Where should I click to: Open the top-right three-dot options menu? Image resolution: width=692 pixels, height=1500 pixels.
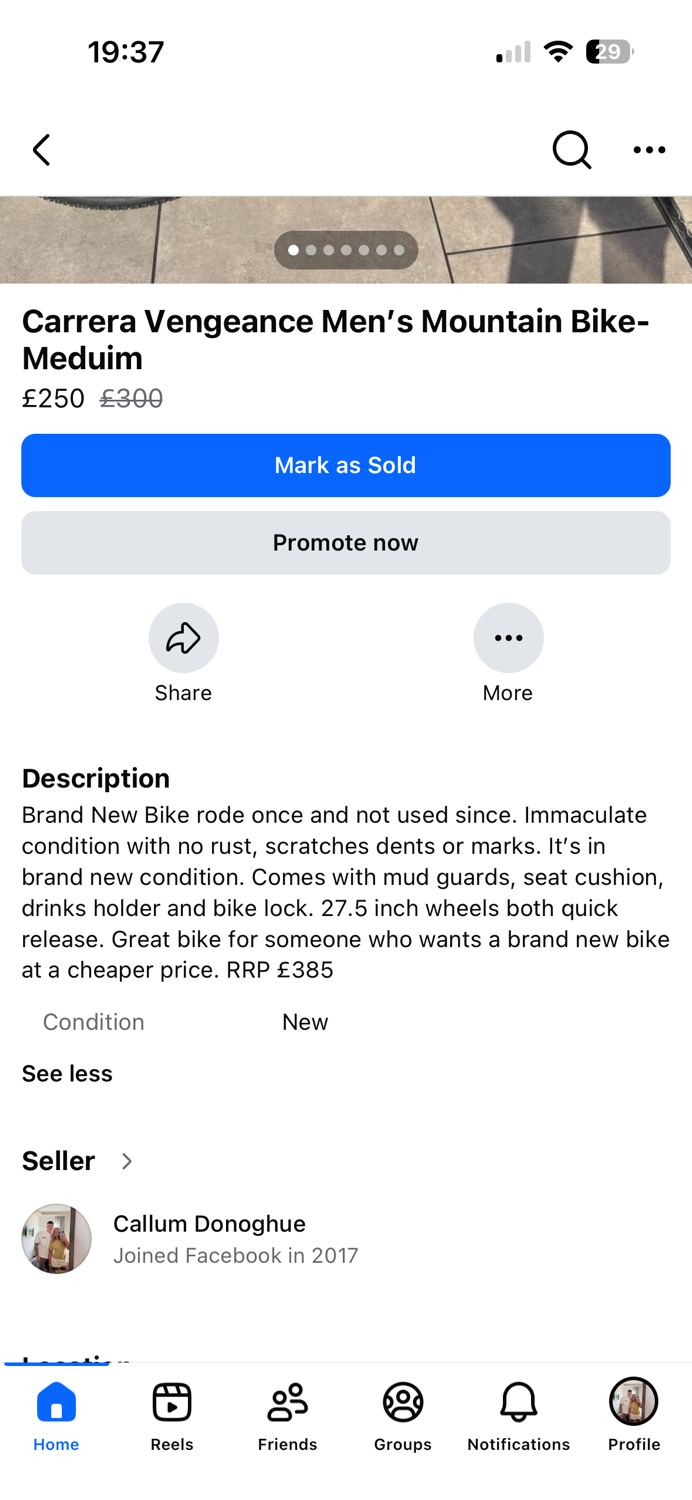649,150
